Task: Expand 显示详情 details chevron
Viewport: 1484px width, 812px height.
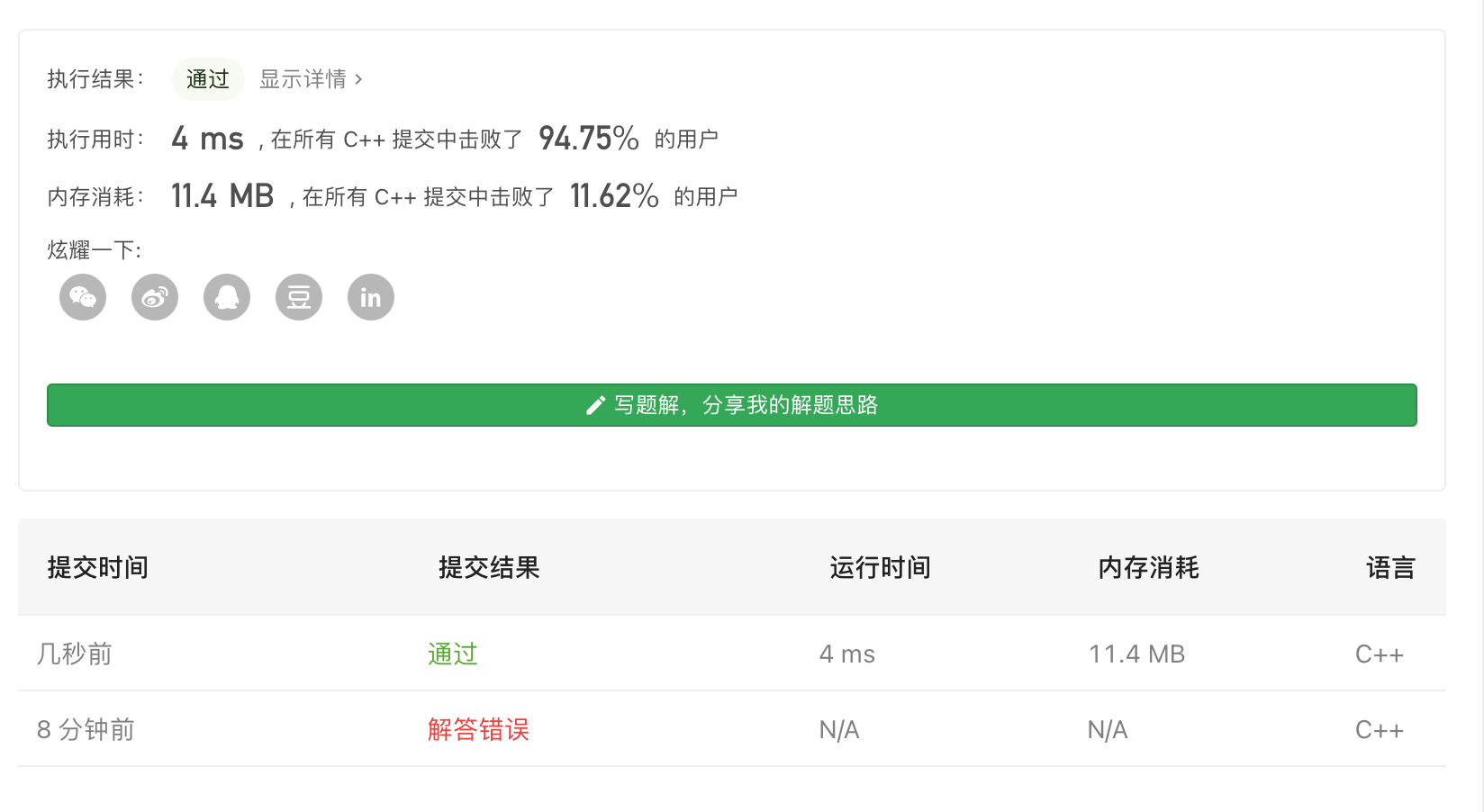Action: click(358, 79)
